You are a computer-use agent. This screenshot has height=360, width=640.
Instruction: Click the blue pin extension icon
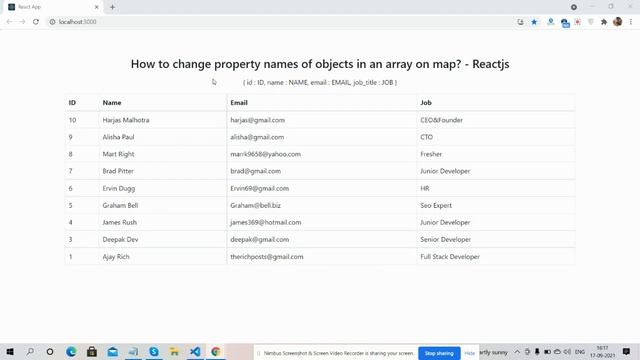[551, 22]
